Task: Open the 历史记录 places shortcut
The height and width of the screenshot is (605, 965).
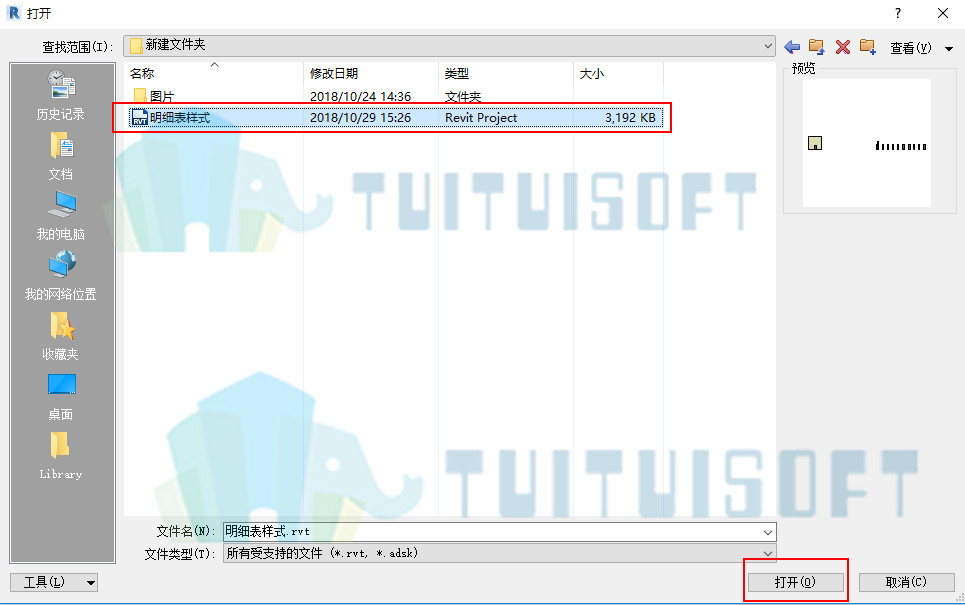Action: 60,95
